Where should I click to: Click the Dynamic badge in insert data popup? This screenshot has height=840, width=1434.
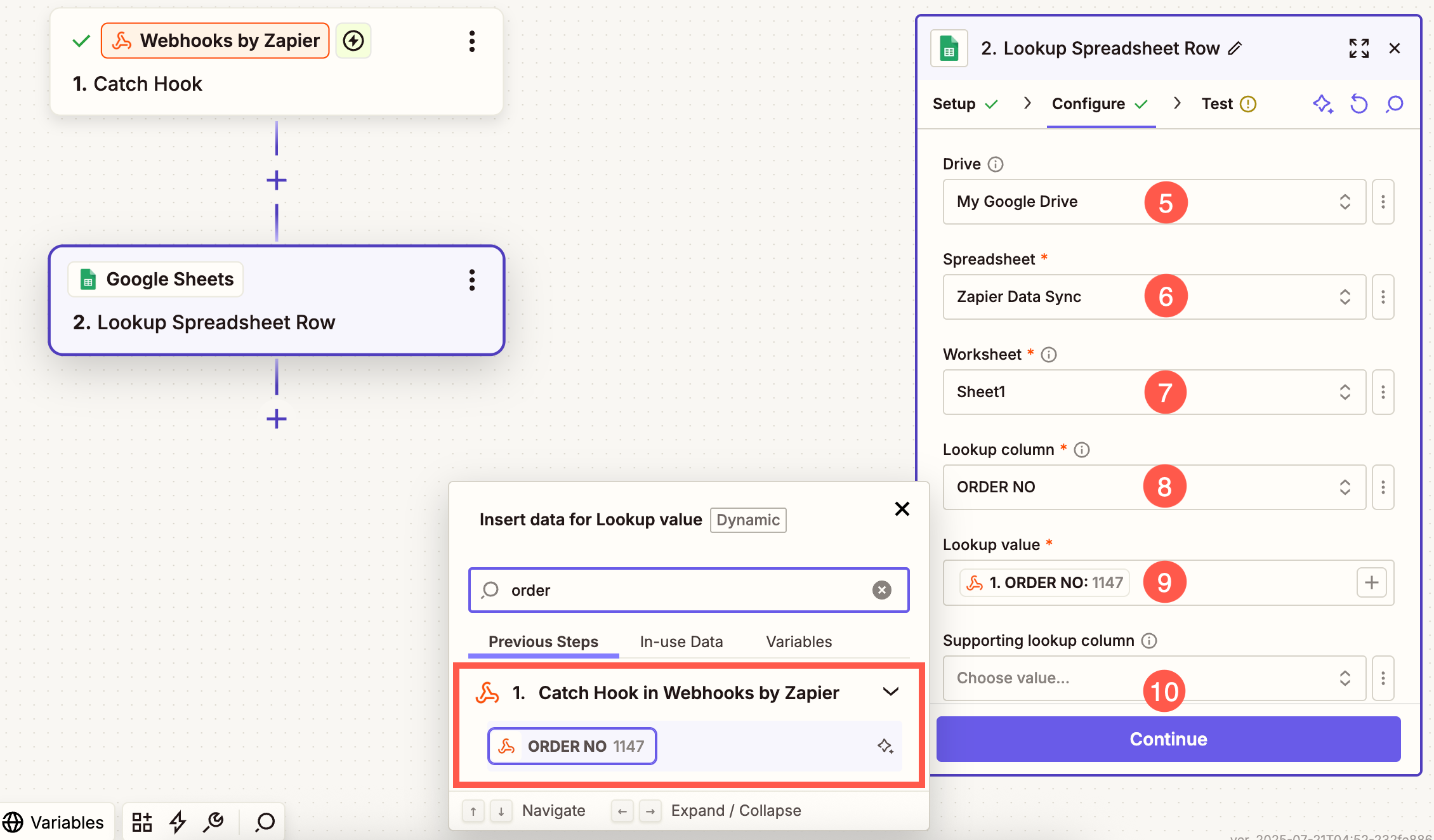click(x=748, y=520)
